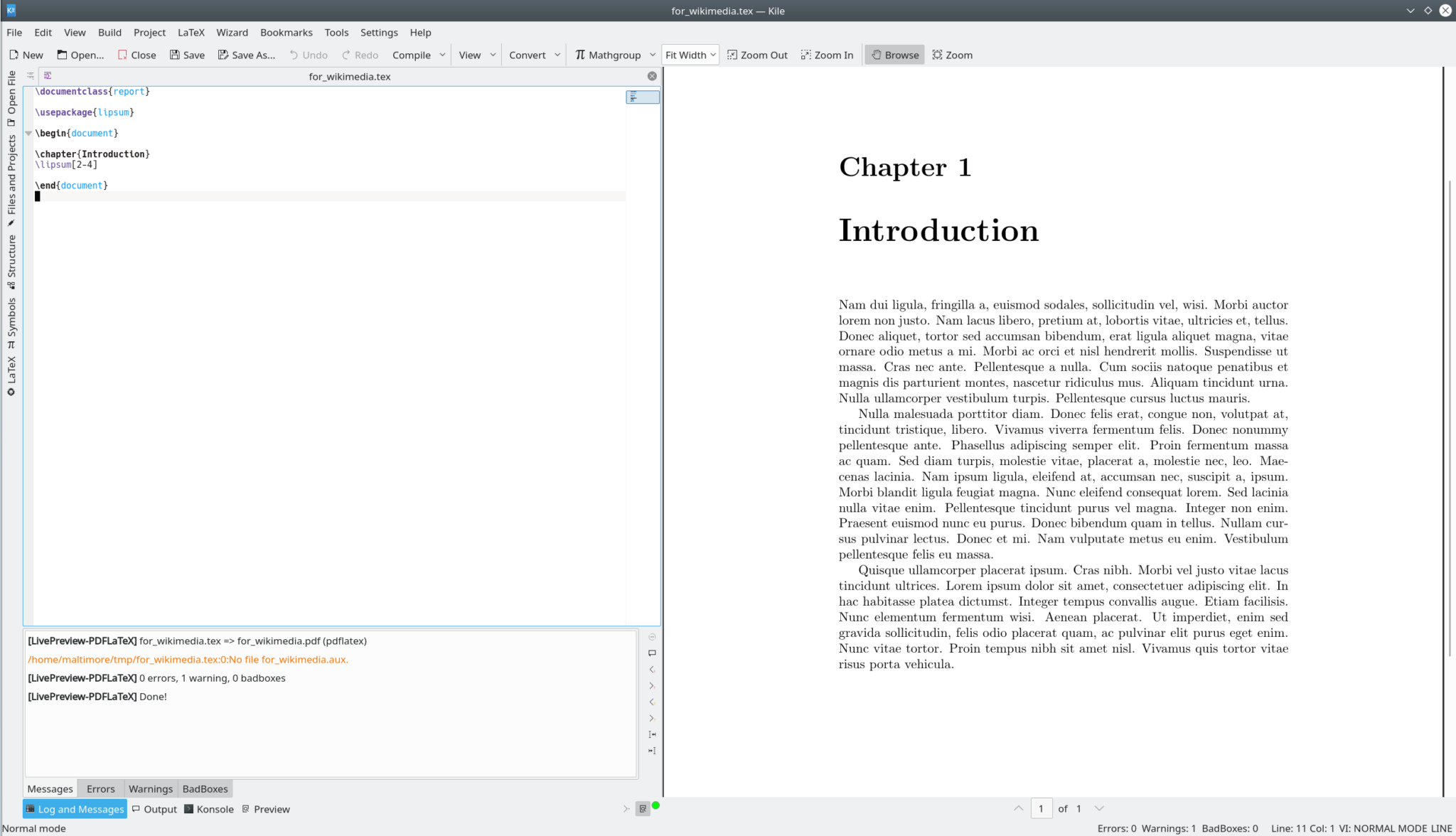This screenshot has height=836, width=1456.
Task: Click the Zoom In icon on the toolbar
Action: point(826,55)
